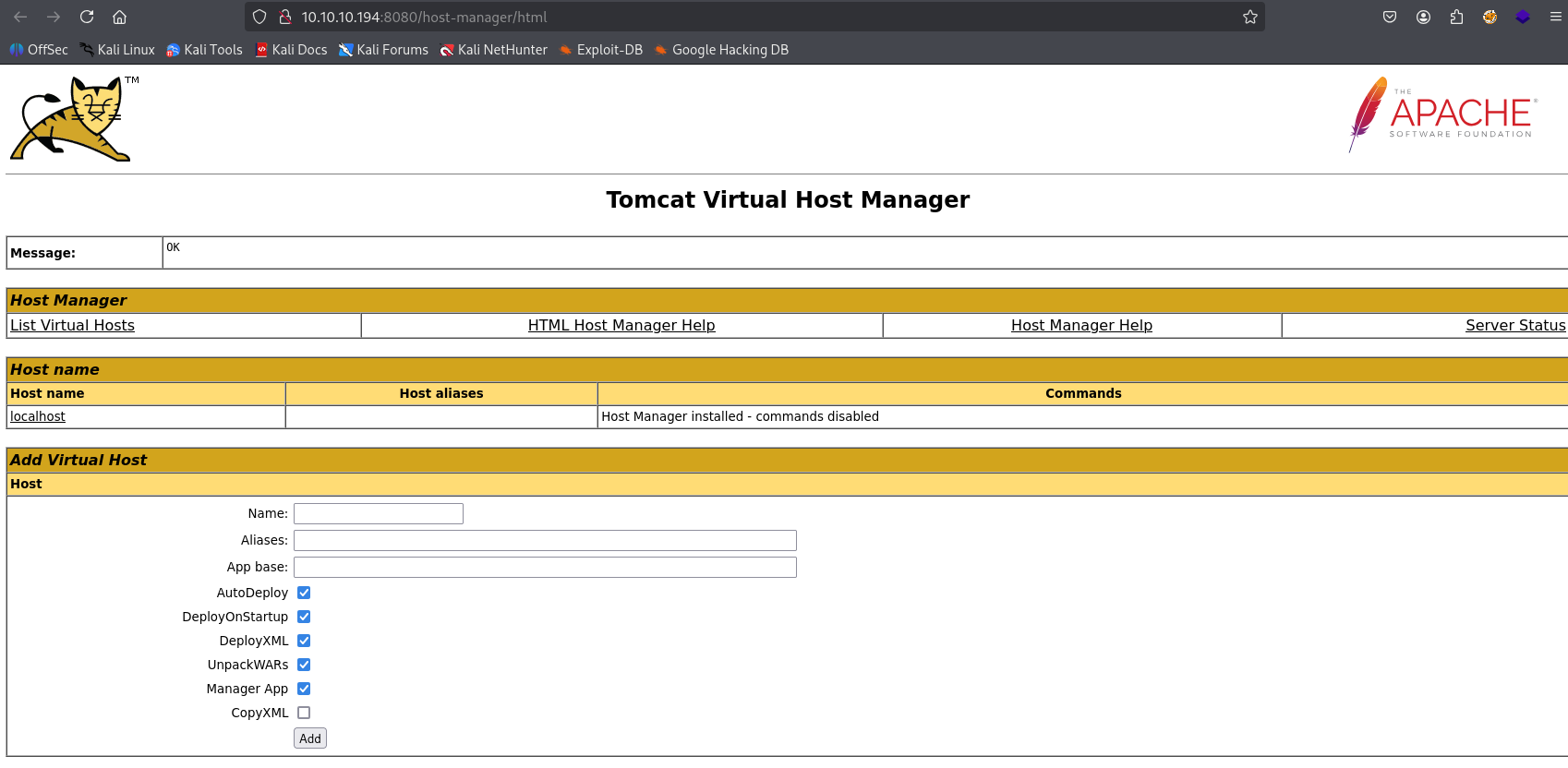Open the browser hamburger menu

tap(1556, 17)
